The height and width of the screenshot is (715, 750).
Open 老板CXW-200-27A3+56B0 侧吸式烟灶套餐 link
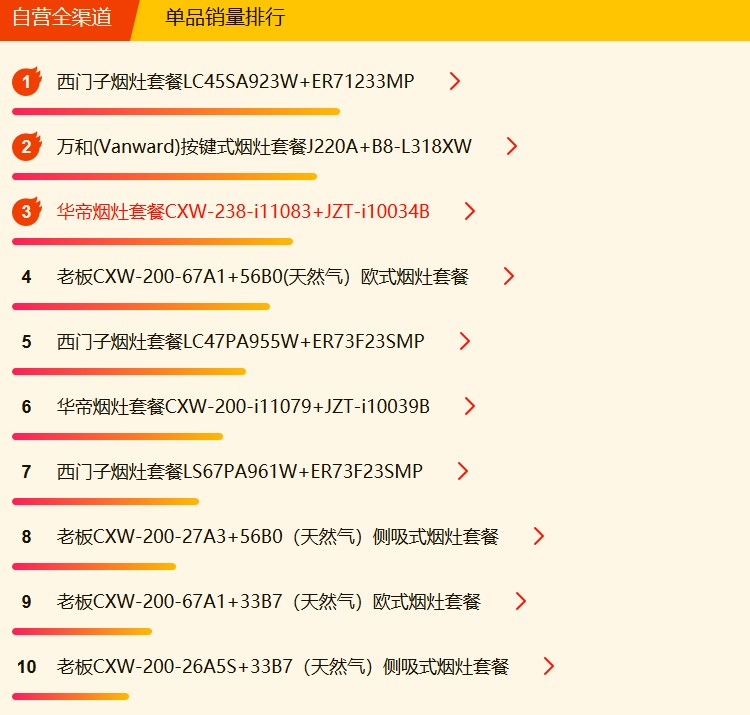(277, 537)
